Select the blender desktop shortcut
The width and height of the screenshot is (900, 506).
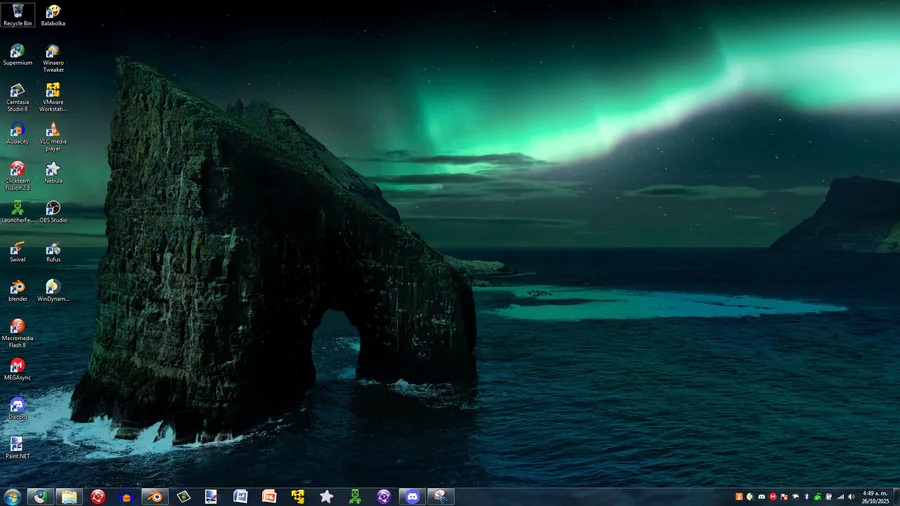[18, 290]
